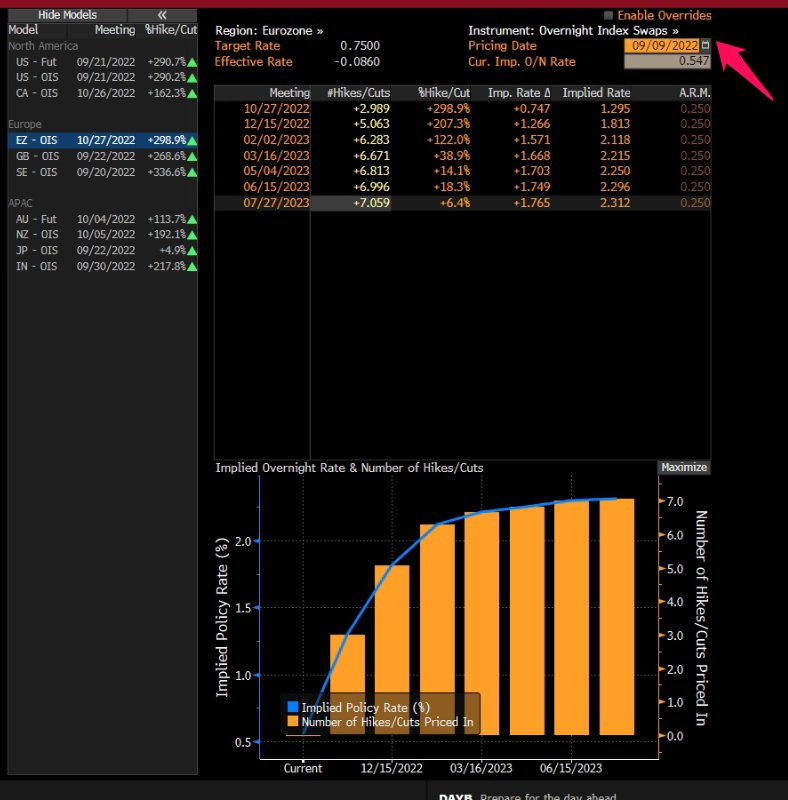
Task: Click the green up arrow on GB - OIS row
Action: (x=192, y=157)
